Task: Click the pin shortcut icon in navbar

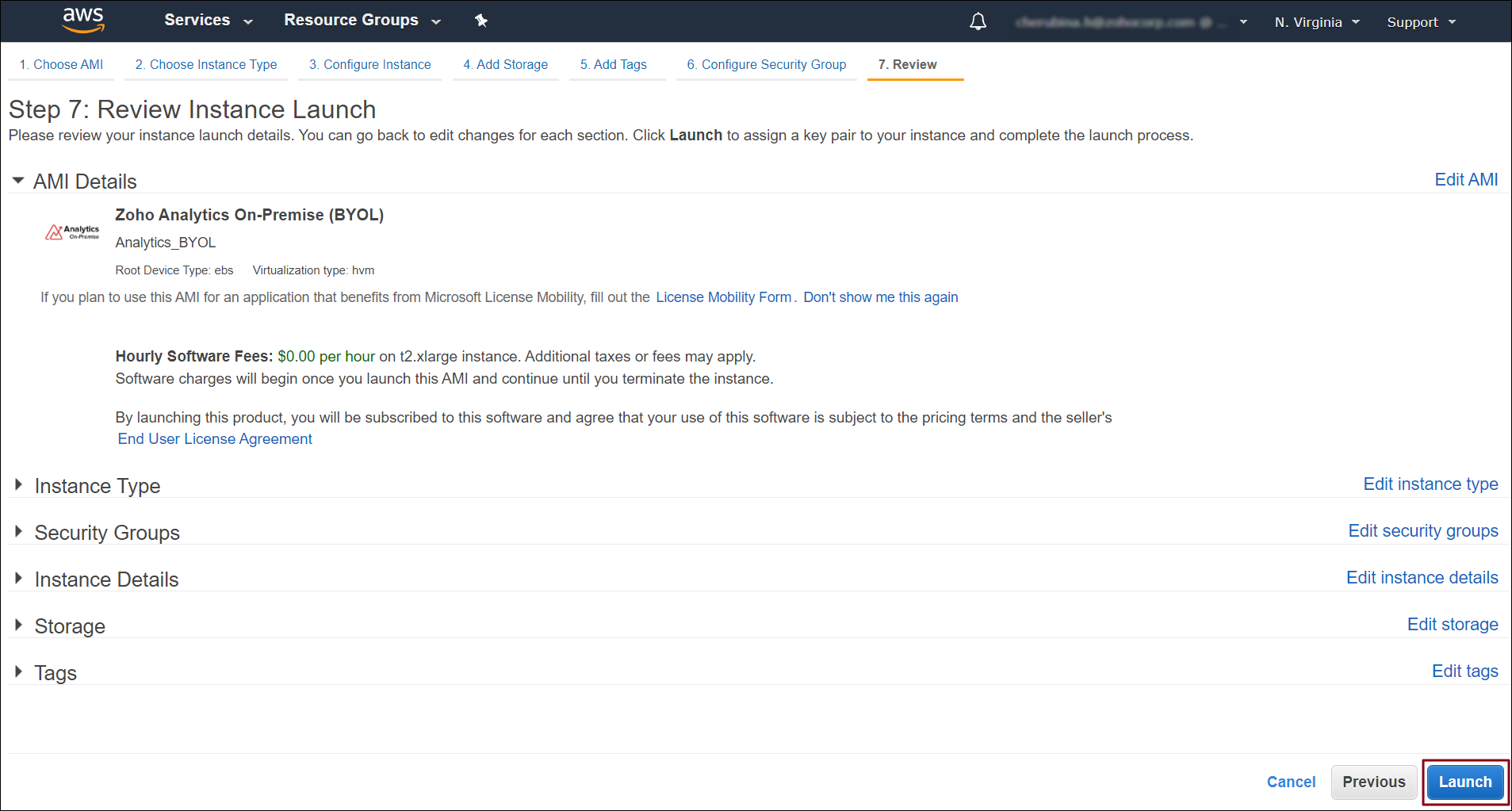Action: pos(481,21)
